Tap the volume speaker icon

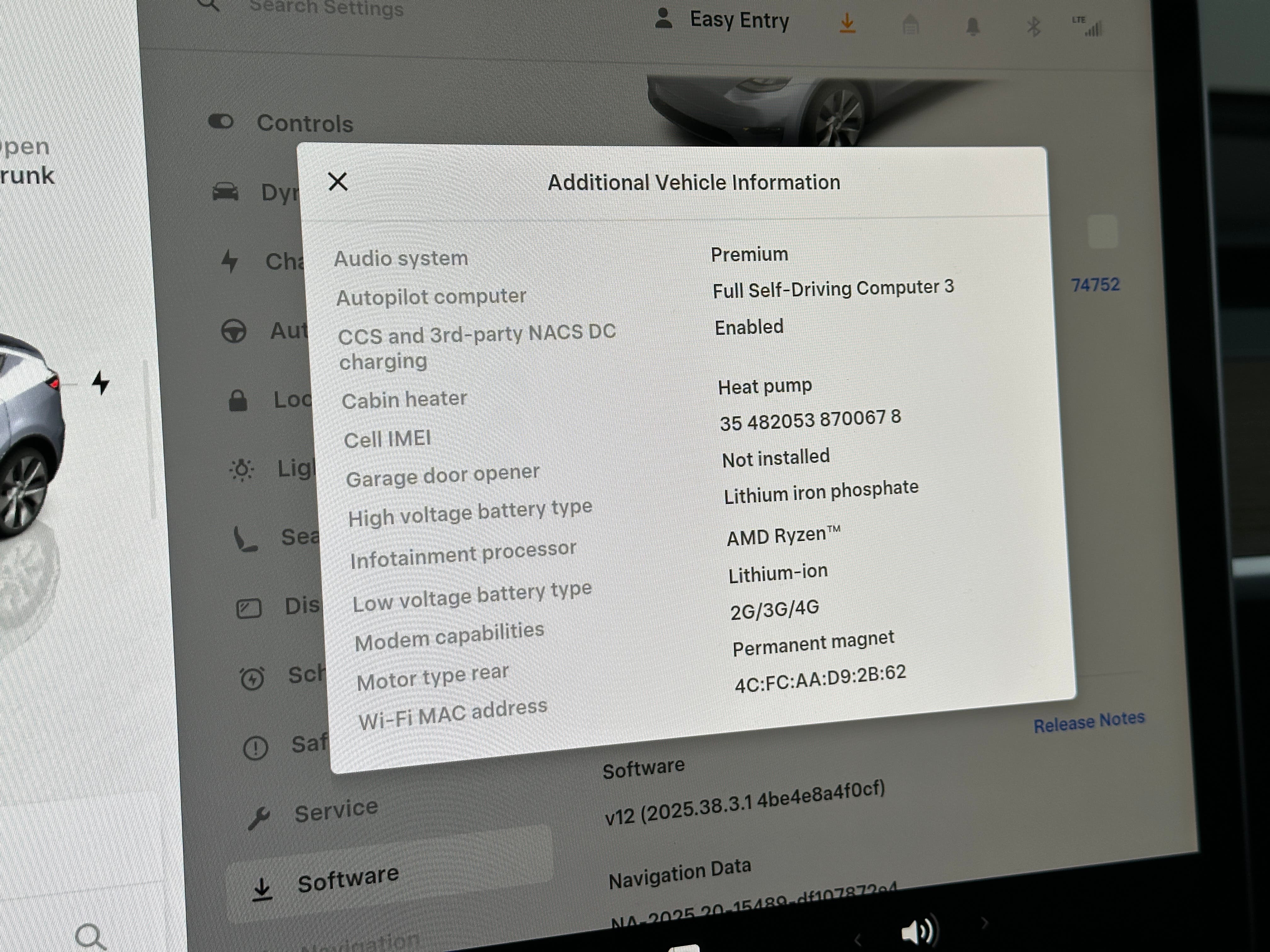[918, 932]
